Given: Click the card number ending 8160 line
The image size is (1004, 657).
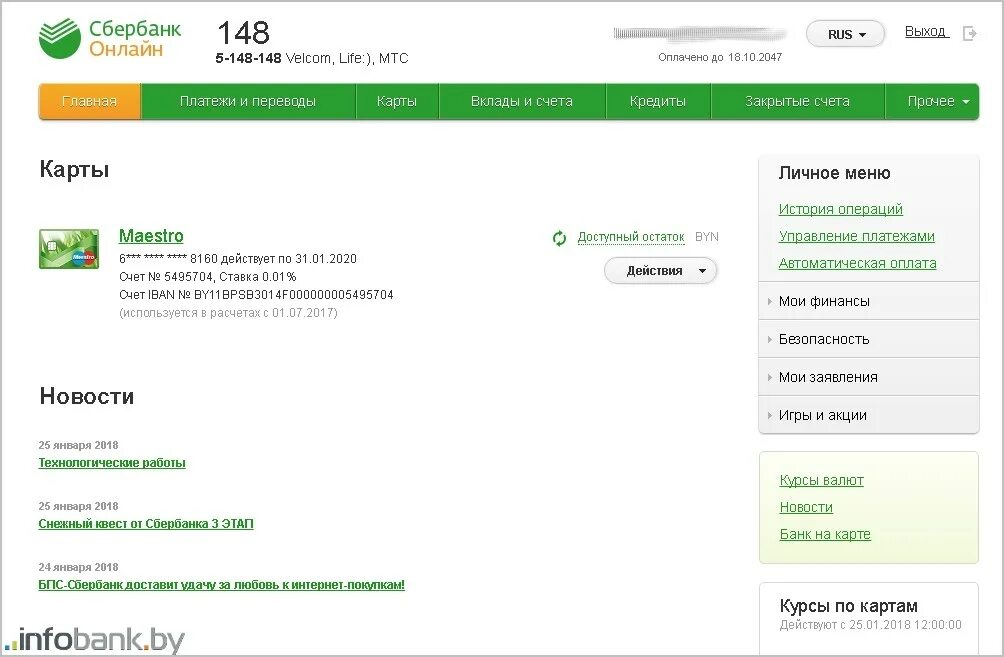Looking at the screenshot, I should (238, 259).
